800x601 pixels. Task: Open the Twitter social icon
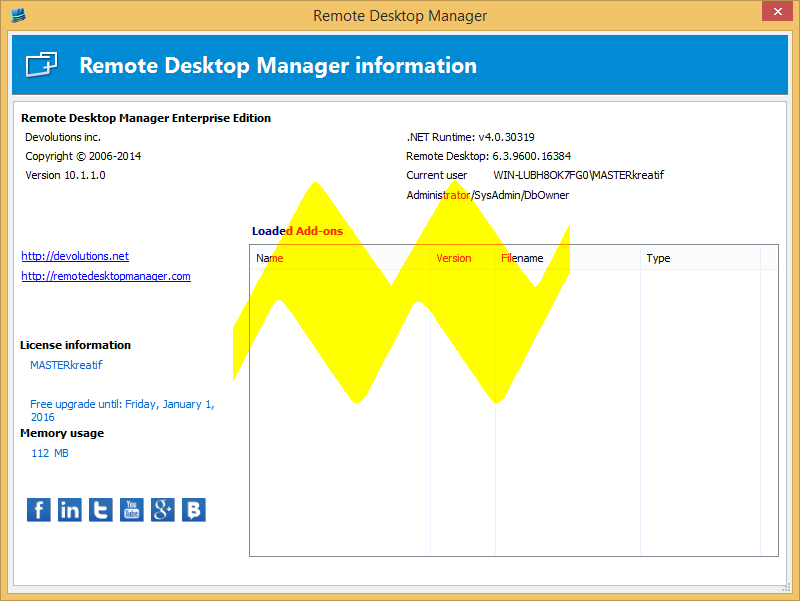tap(101, 510)
